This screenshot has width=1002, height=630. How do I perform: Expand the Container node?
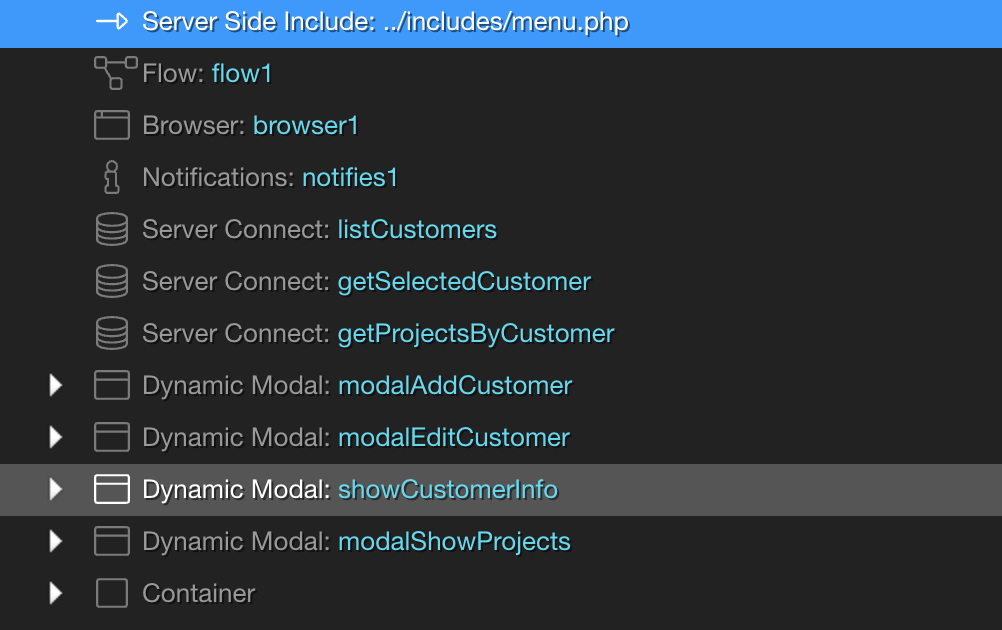[56, 593]
